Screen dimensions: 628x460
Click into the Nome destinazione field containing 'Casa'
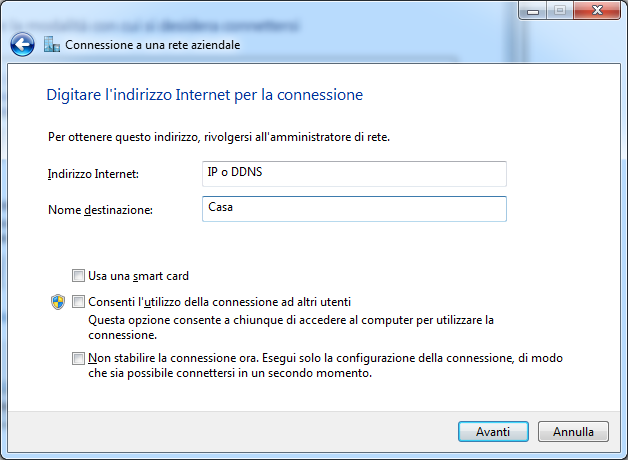354,209
